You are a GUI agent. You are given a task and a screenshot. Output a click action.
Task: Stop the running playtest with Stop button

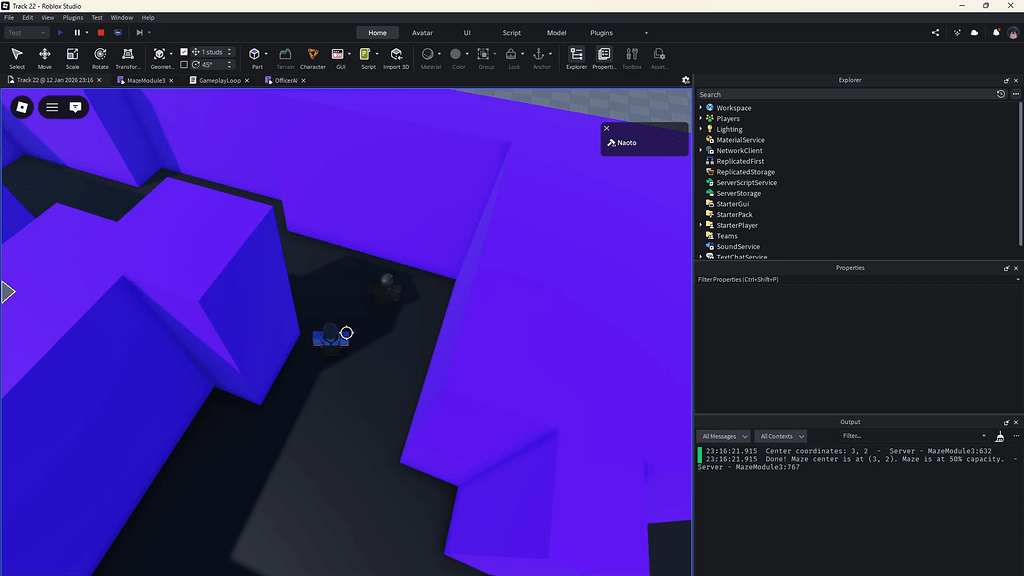(100, 32)
